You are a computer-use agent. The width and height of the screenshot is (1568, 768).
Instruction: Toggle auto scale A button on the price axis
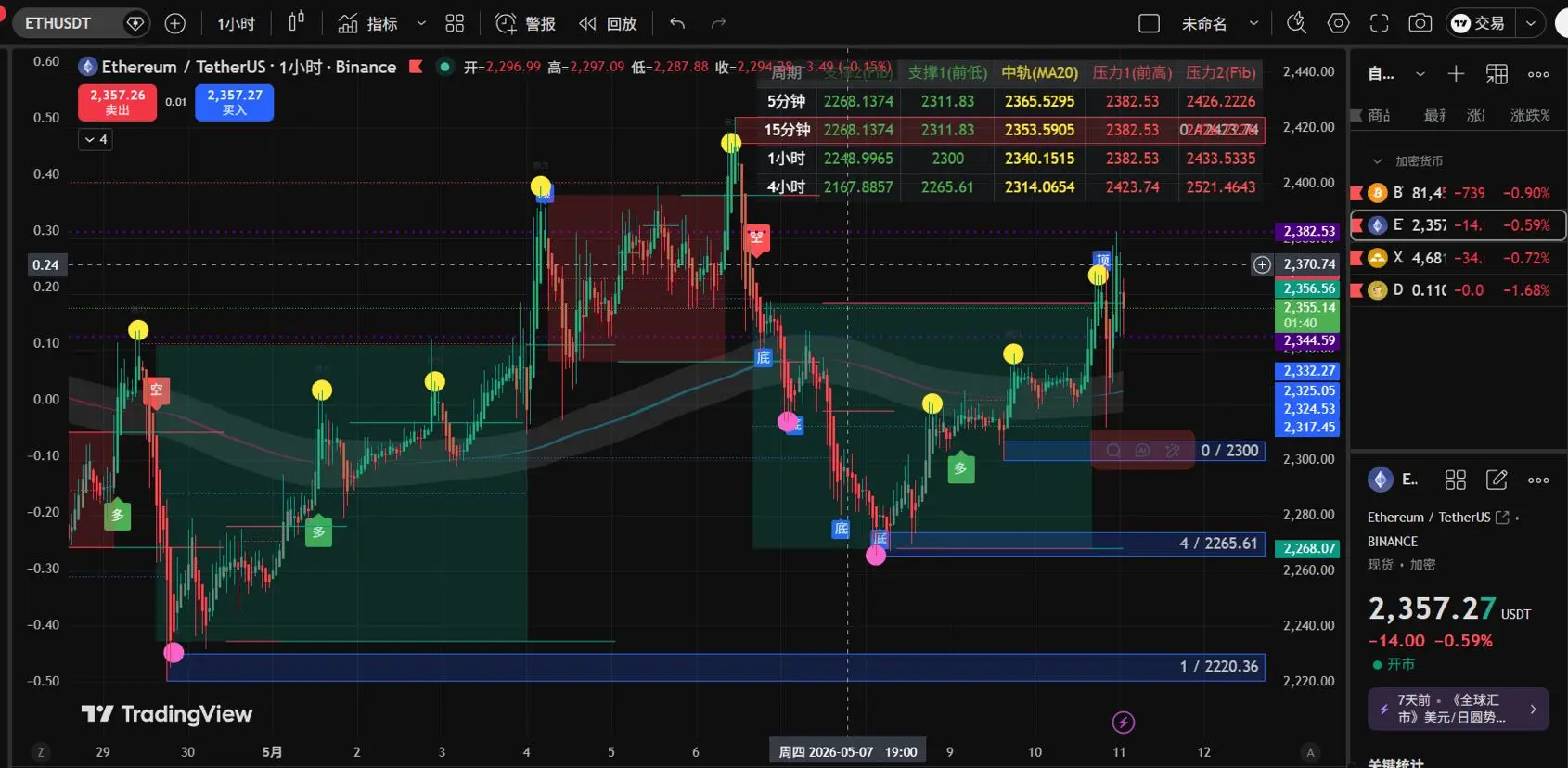1310,752
